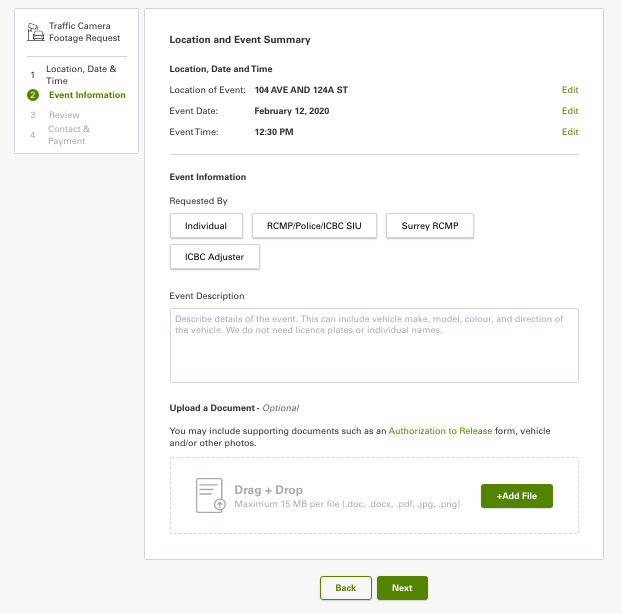Go to Location, Date & Time step
The height and width of the screenshot is (614, 622).
(x=80, y=75)
